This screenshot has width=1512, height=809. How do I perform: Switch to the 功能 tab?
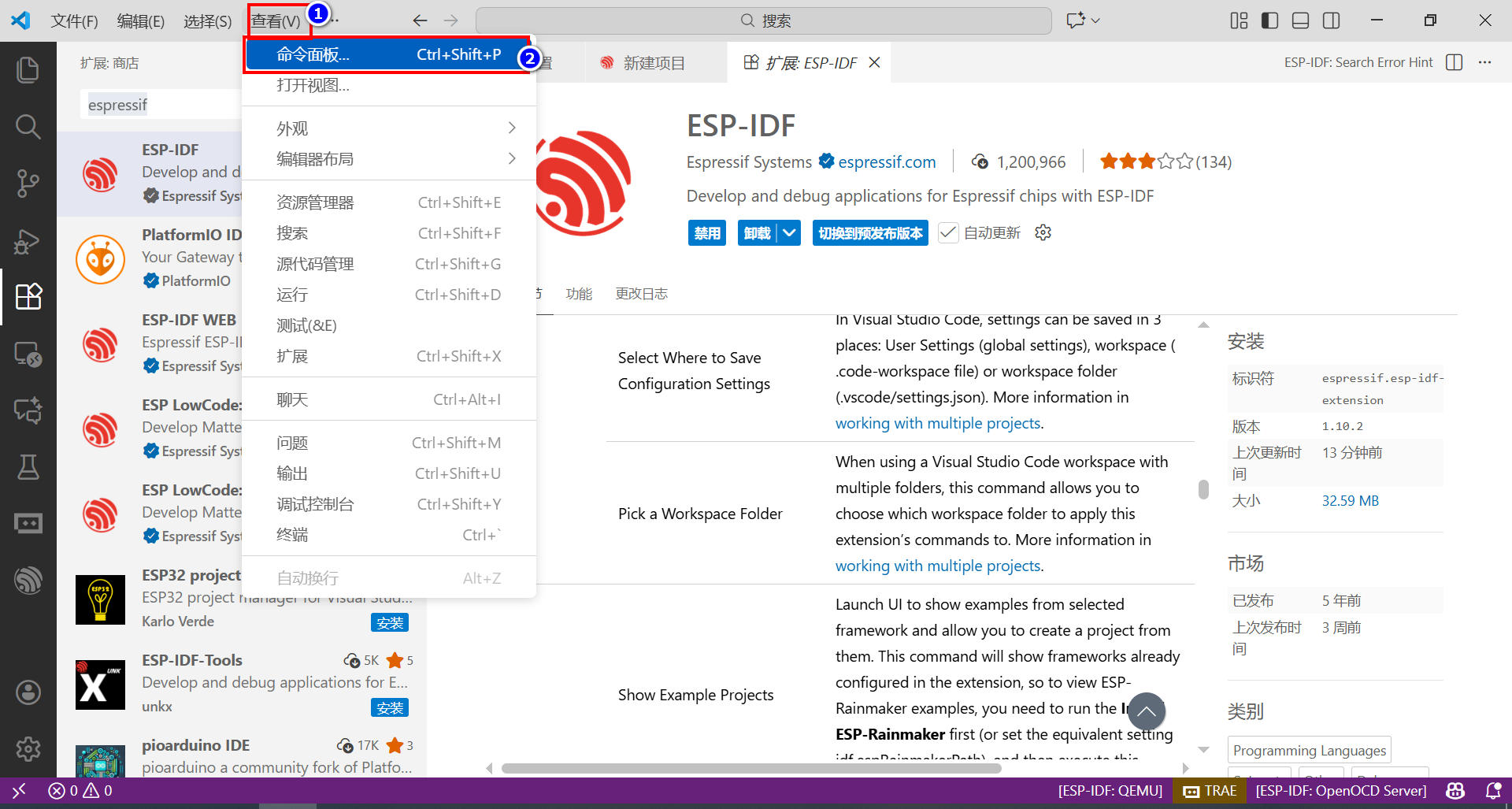(579, 294)
